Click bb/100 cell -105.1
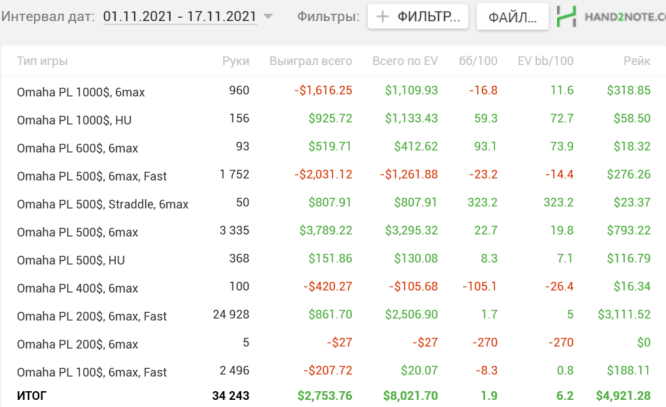666x407 pixels. (480, 287)
